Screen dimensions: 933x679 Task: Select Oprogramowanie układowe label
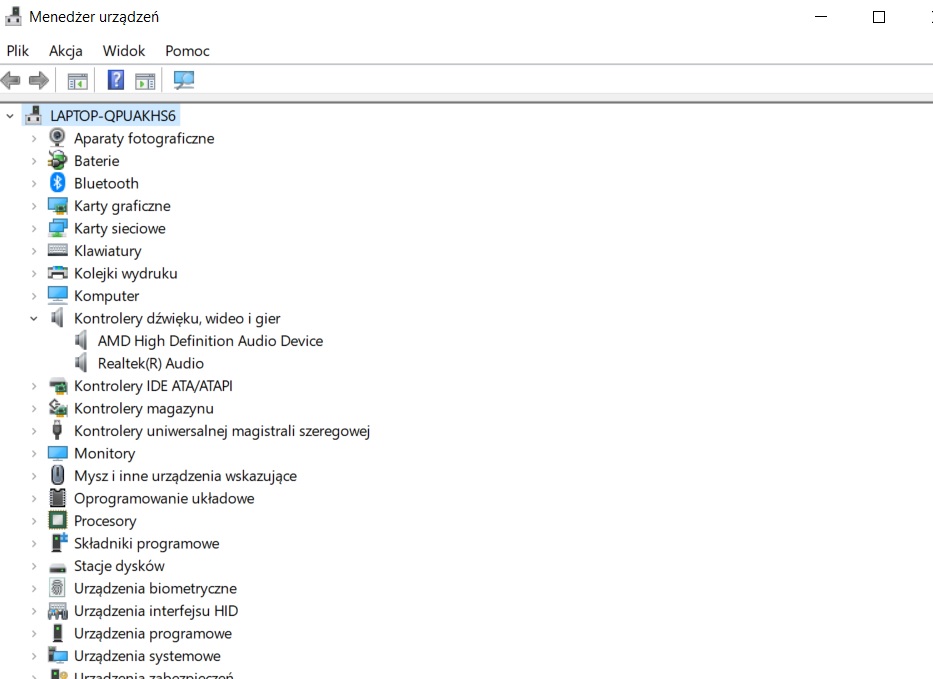(x=164, y=498)
